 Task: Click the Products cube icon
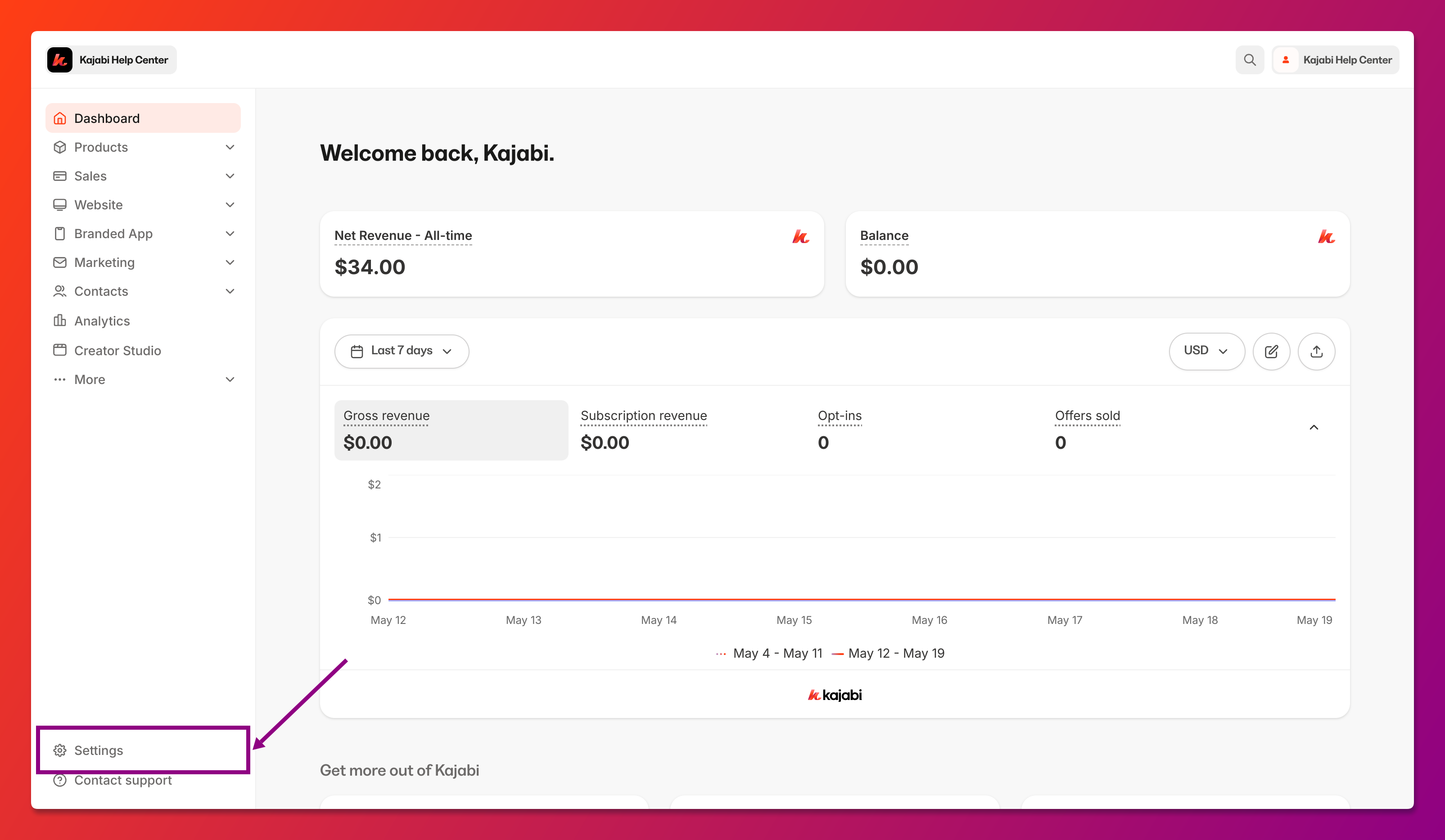[59, 147]
